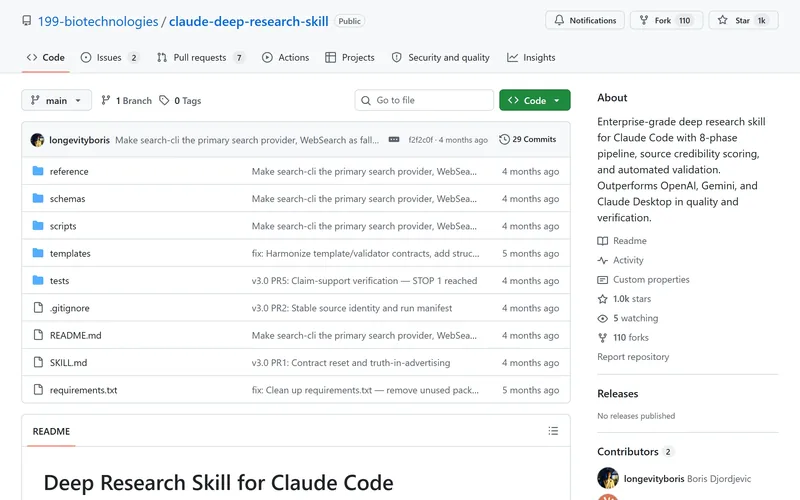The image size is (800, 500).
Task: Open the Releases heading link
Action: pyautogui.click(x=617, y=393)
